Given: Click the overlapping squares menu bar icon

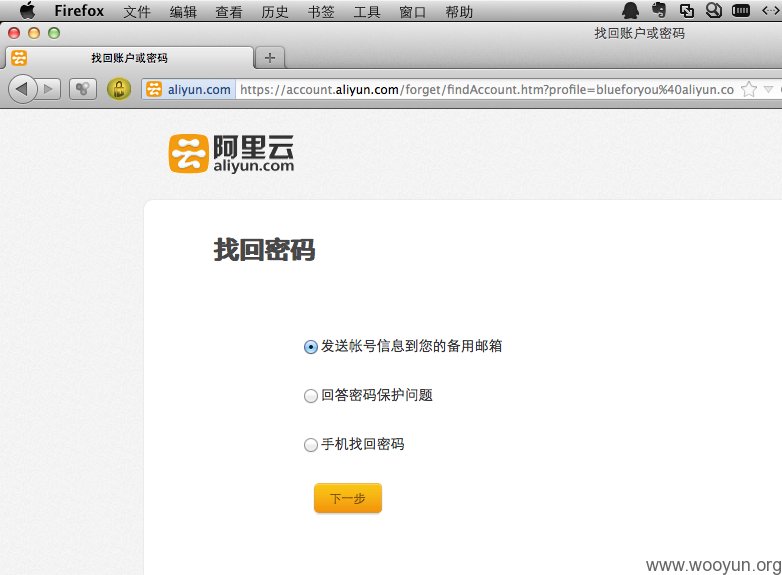Looking at the screenshot, I should [x=687, y=10].
